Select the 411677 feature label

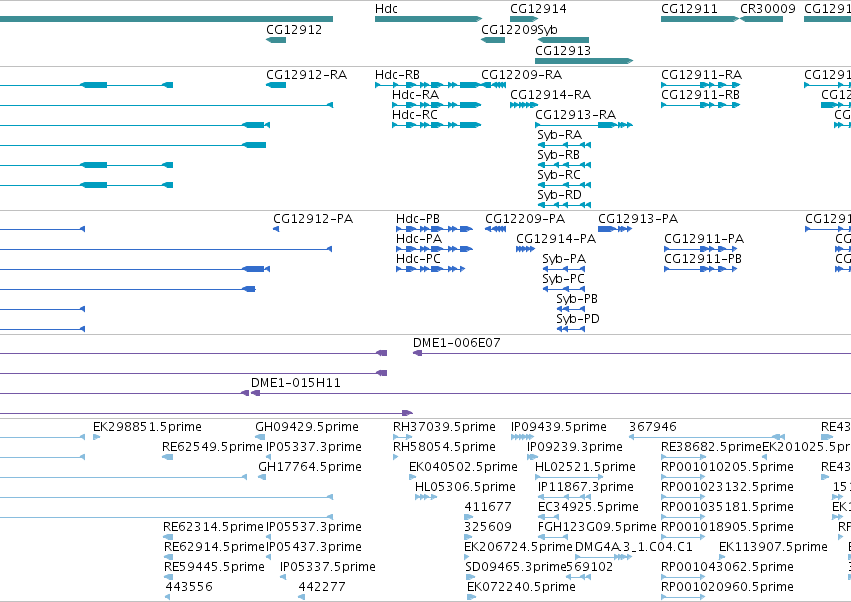click(487, 508)
